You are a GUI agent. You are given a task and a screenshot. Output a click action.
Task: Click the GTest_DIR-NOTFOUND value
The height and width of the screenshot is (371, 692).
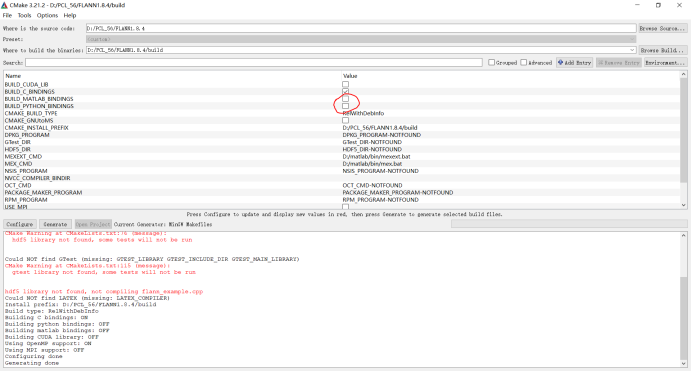click(372, 142)
